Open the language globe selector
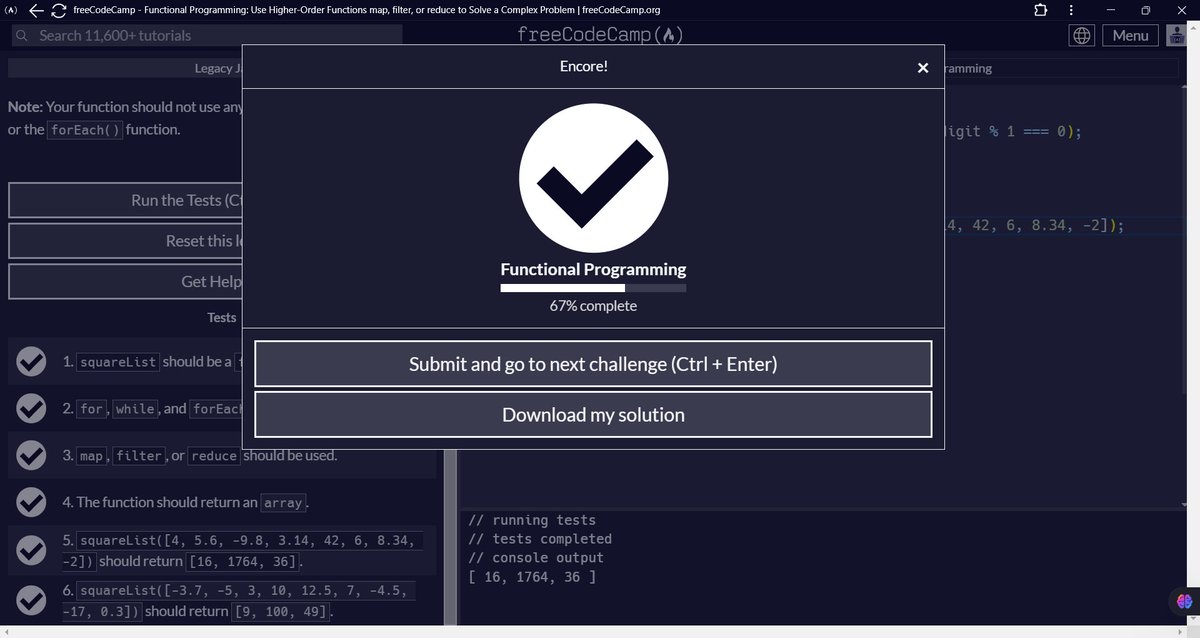Viewport: 1200px width, 638px height. tap(1082, 34)
